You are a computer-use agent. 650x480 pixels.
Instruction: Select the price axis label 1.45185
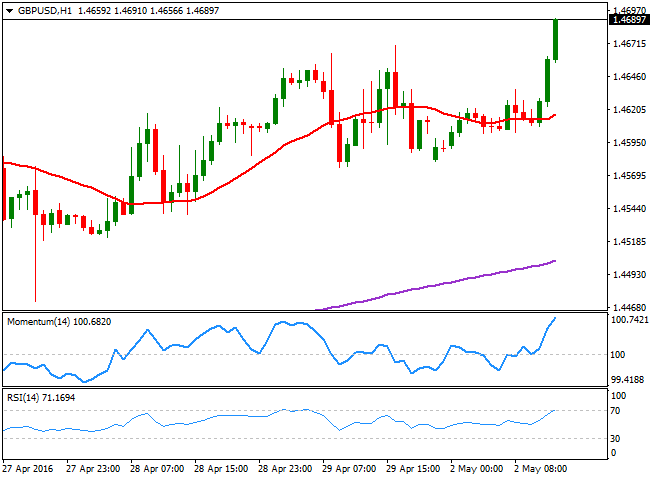(629, 241)
